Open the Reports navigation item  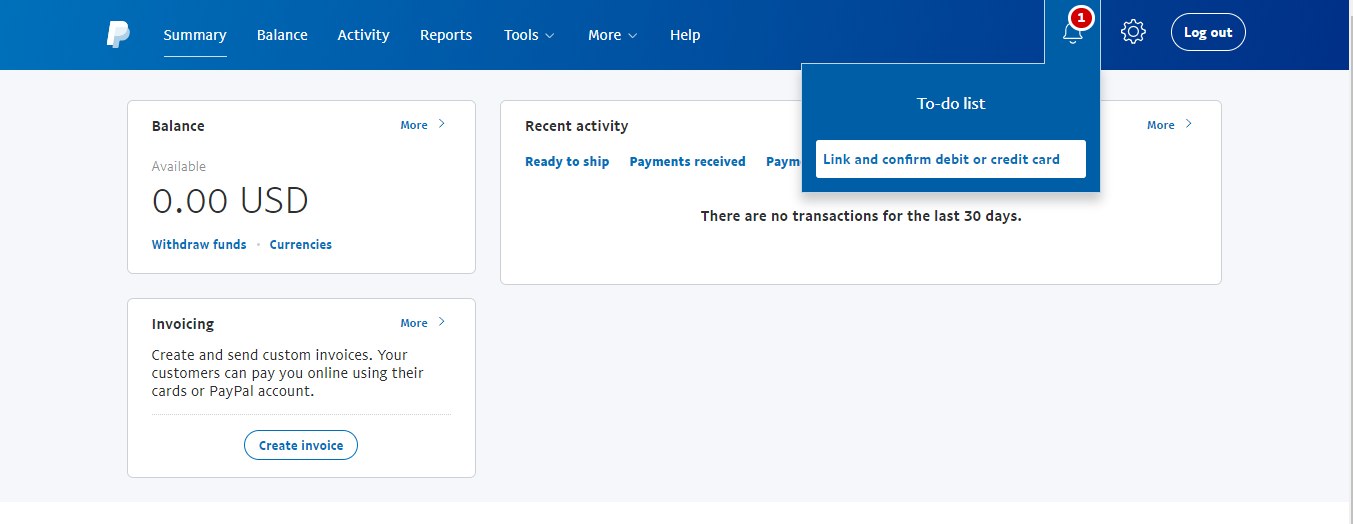click(446, 35)
